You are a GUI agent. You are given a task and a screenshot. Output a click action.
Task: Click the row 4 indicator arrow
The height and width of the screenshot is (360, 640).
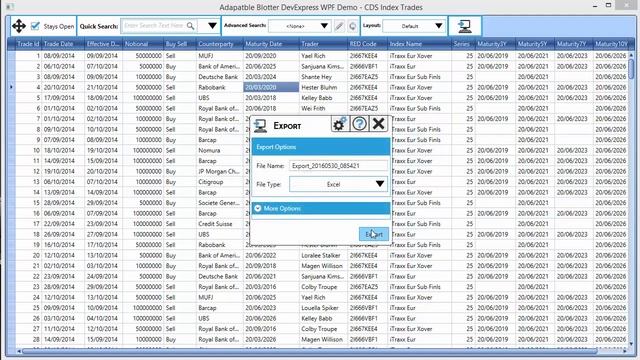(x=11, y=87)
